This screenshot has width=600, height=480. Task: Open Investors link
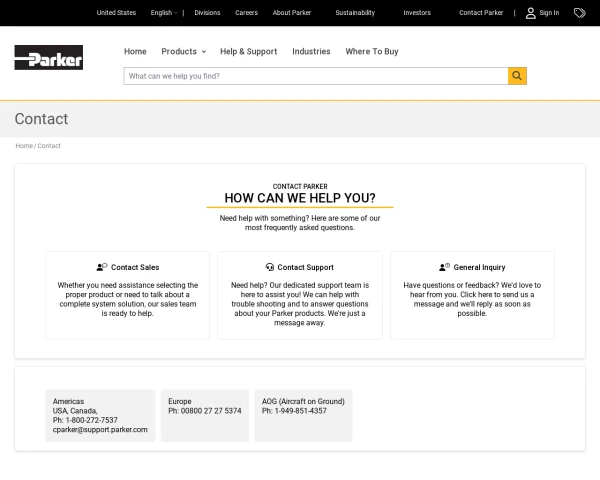tap(417, 13)
